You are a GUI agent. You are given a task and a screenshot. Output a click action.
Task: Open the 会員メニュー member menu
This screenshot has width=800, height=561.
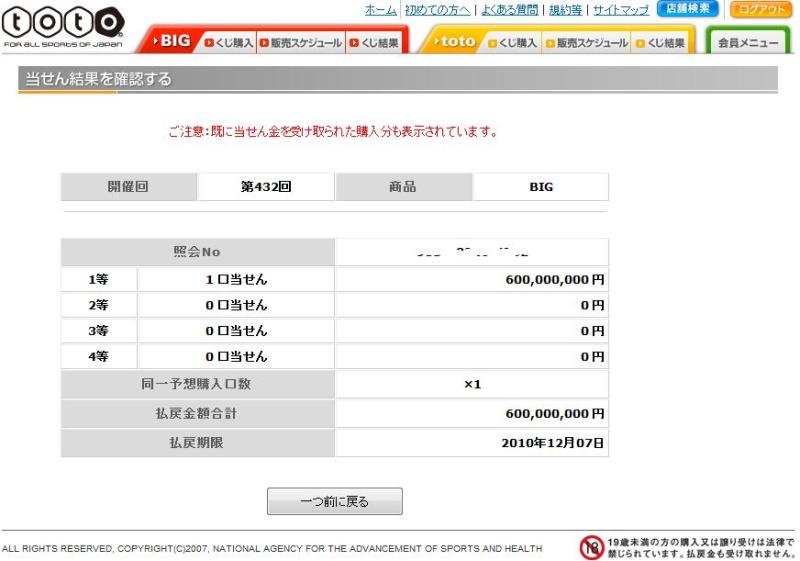click(748, 43)
